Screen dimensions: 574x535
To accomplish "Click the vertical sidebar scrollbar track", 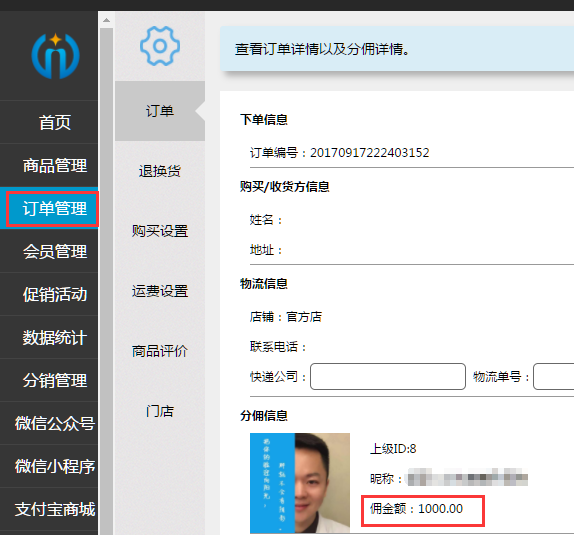I will click(x=106, y=281).
